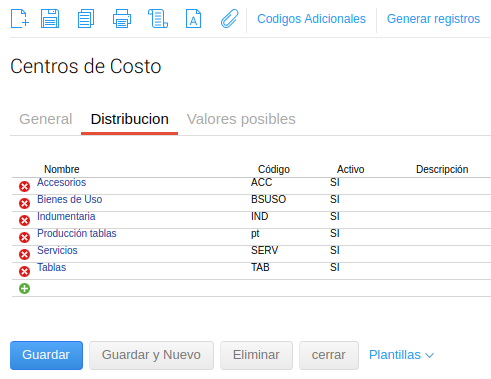Open the Valores posibles tab
Viewport: 491px width, 379px height.
tap(241, 119)
